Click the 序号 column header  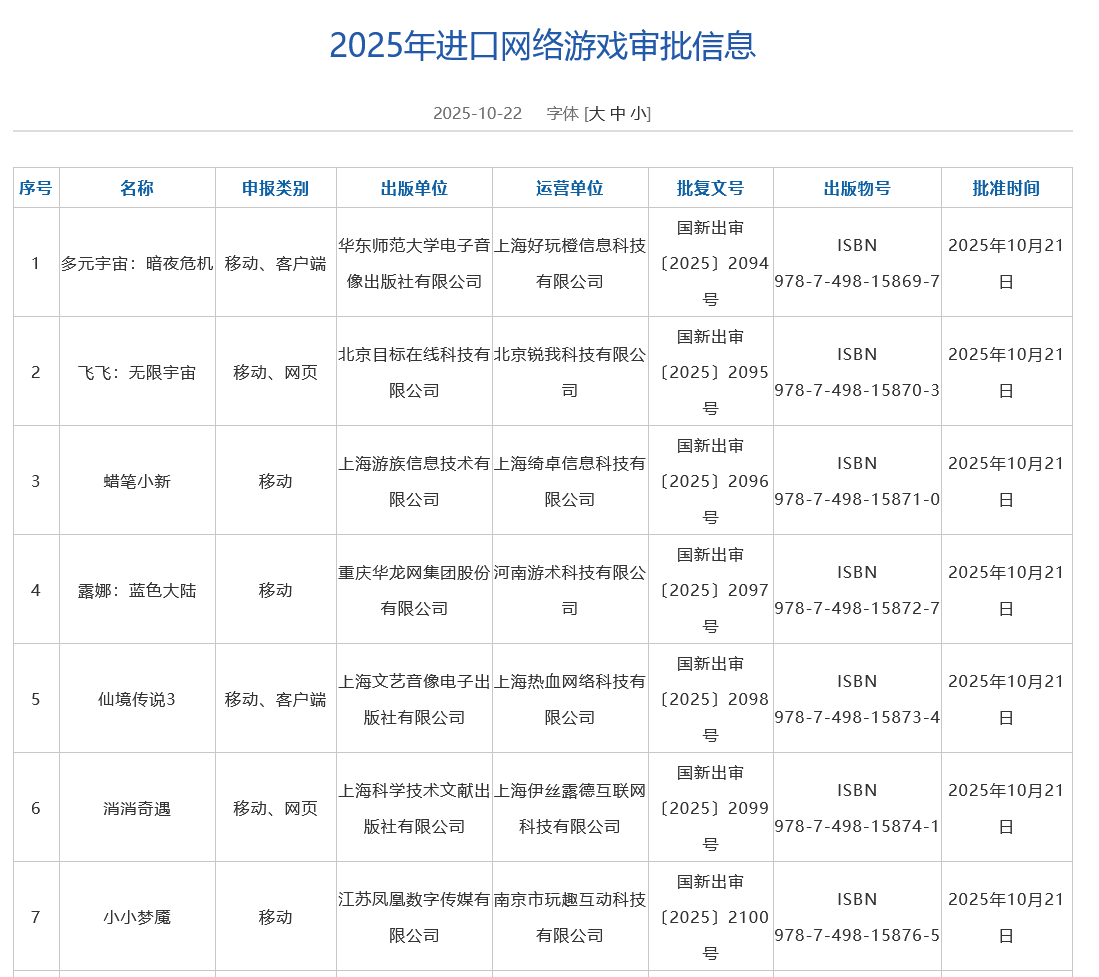click(x=36, y=188)
